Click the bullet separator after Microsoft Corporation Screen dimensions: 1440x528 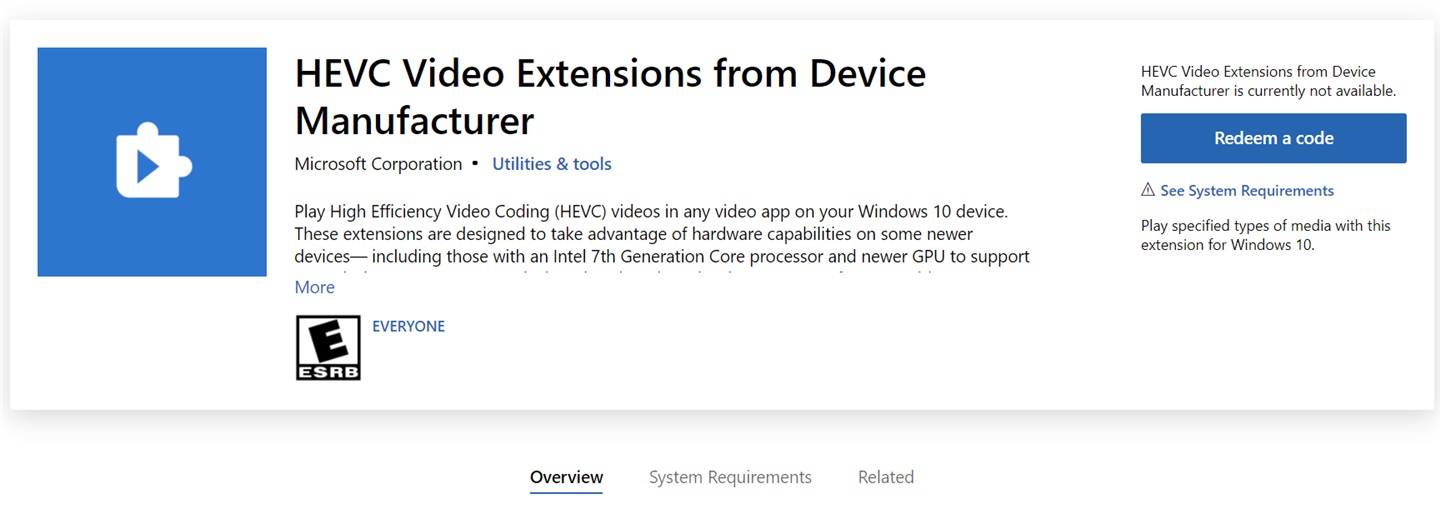point(475,162)
